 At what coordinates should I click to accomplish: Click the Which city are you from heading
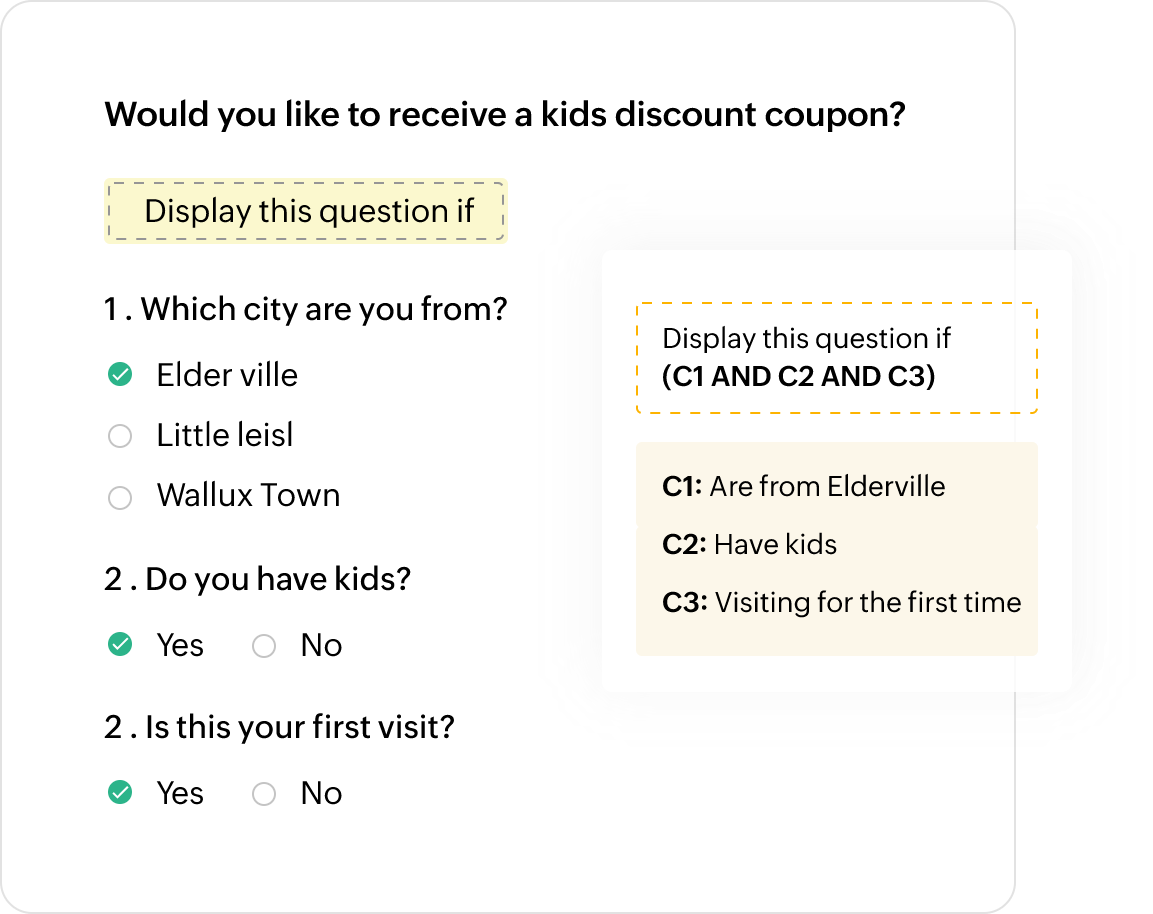[x=306, y=309]
